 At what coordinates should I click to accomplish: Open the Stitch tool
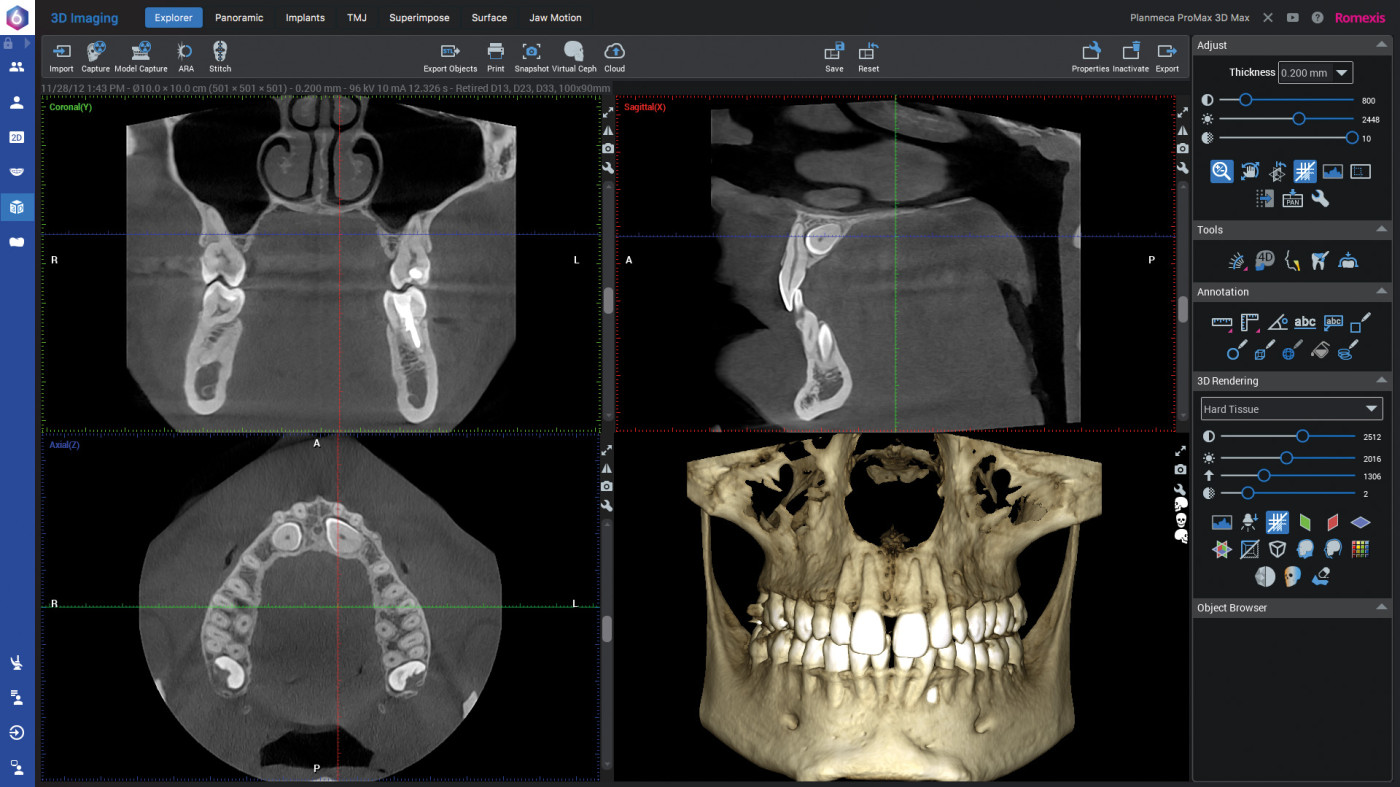coord(220,56)
